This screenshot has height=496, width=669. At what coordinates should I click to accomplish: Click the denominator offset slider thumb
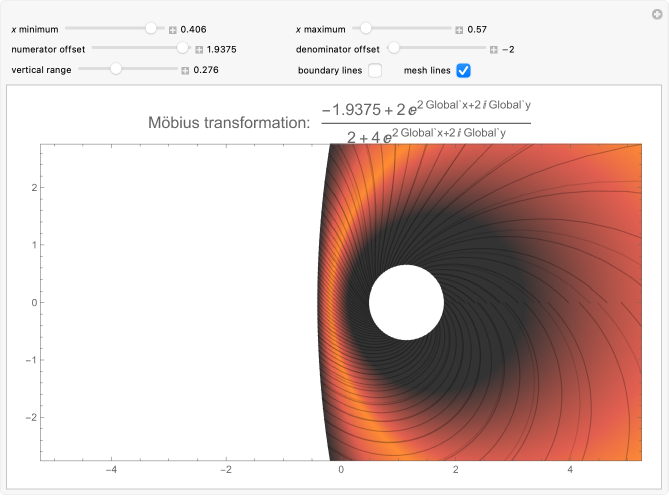394,48
